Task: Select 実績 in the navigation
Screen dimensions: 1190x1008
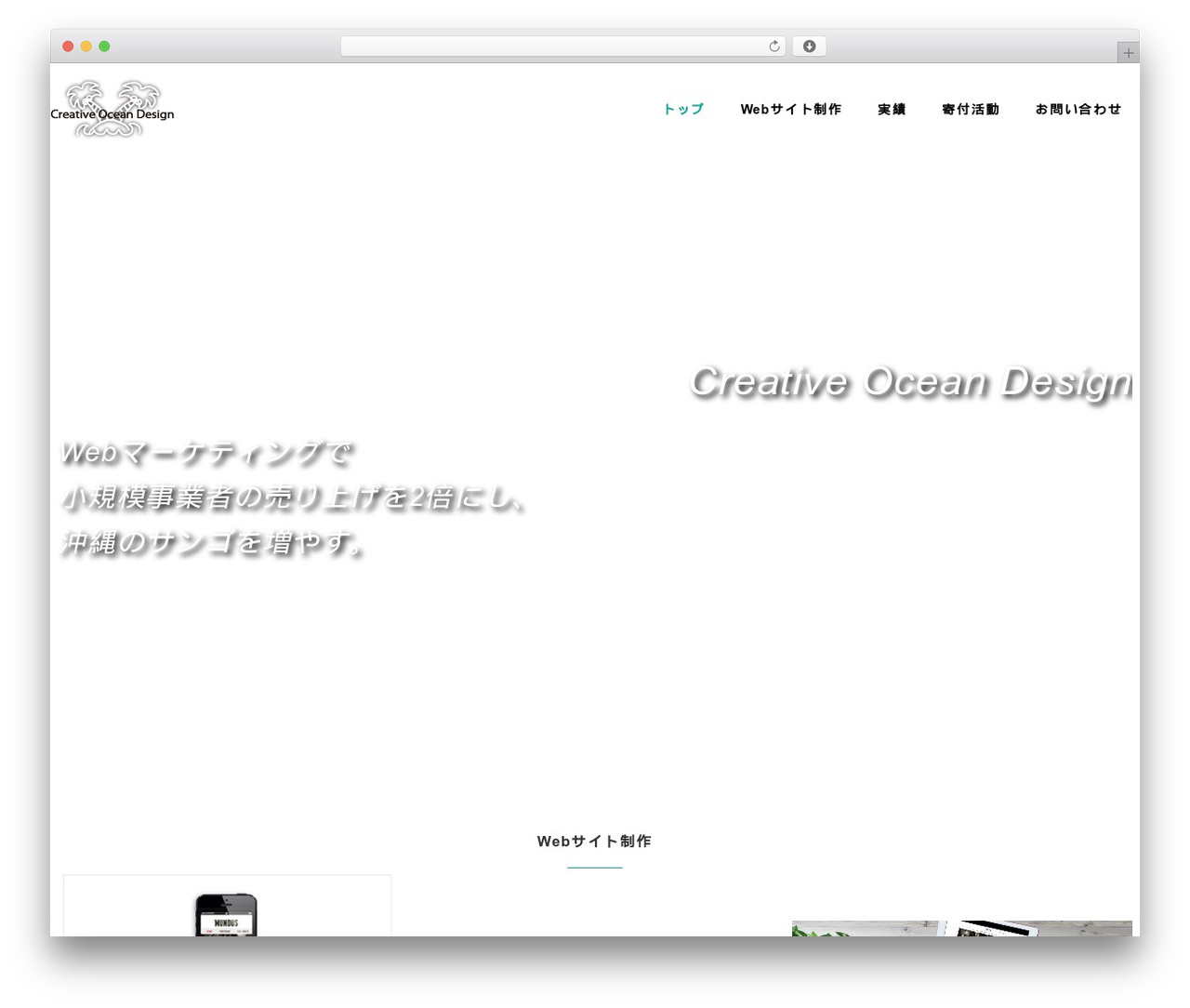Action: pyautogui.click(x=892, y=109)
